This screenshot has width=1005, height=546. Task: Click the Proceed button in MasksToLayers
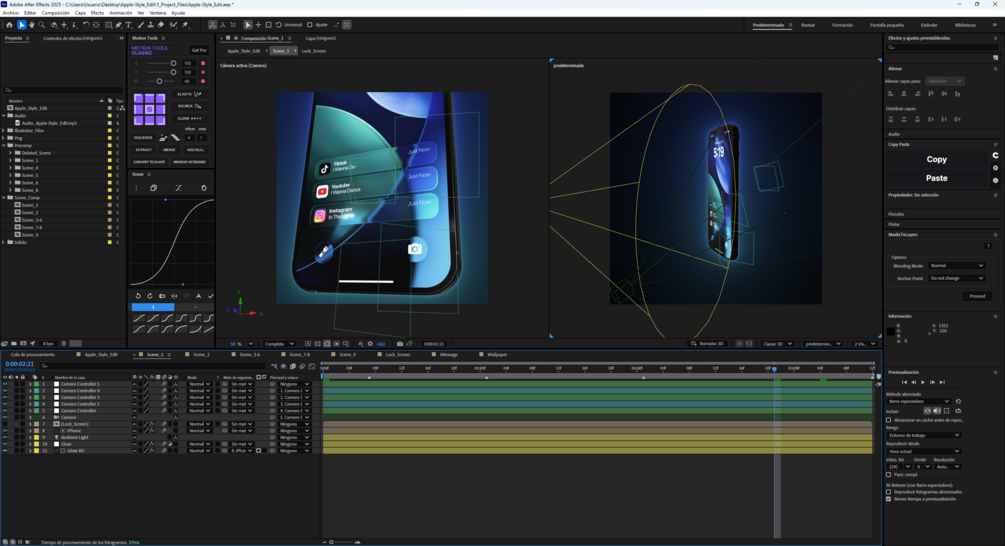[977, 296]
